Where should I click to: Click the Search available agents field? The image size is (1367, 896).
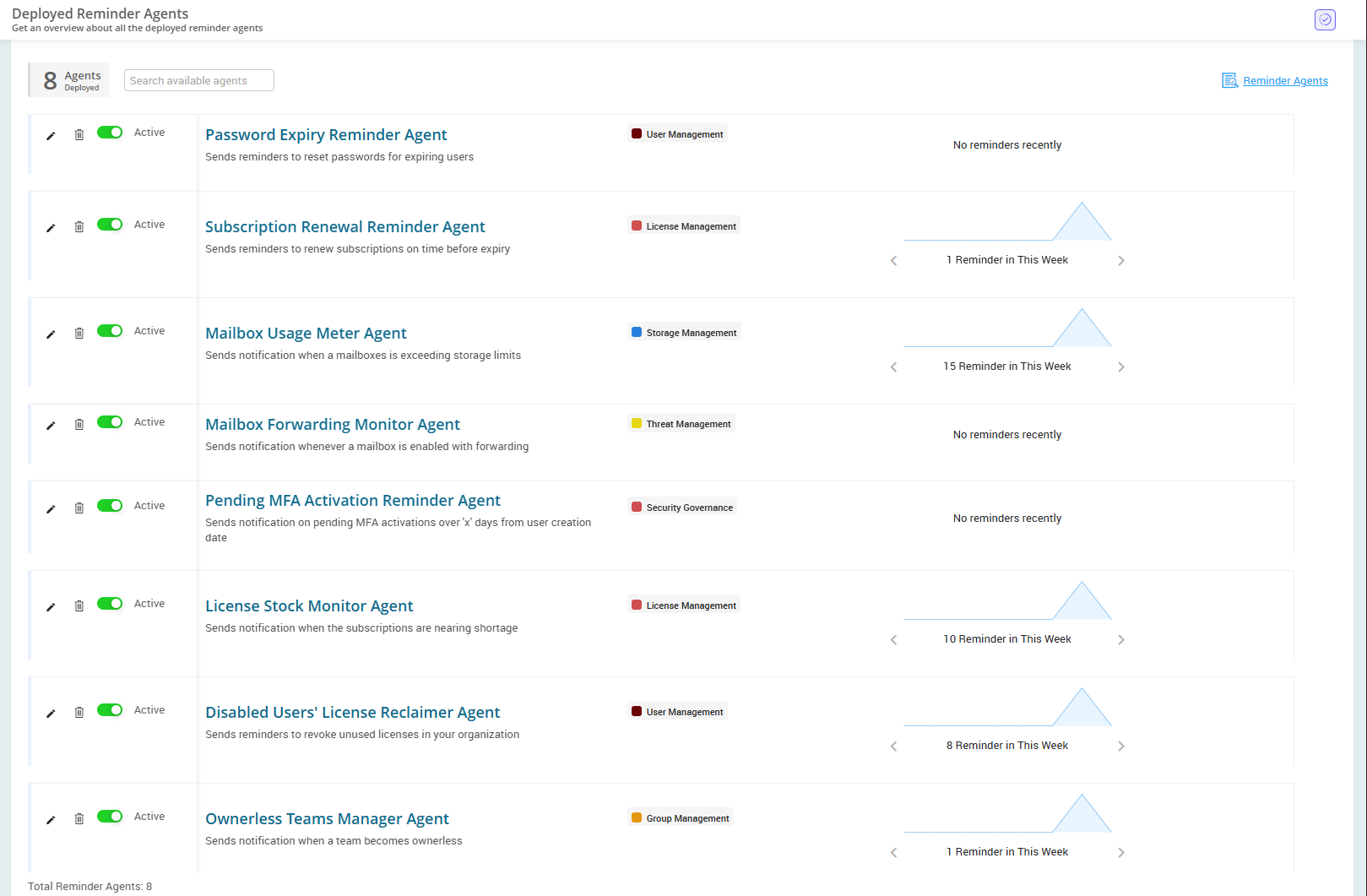[199, 81]
